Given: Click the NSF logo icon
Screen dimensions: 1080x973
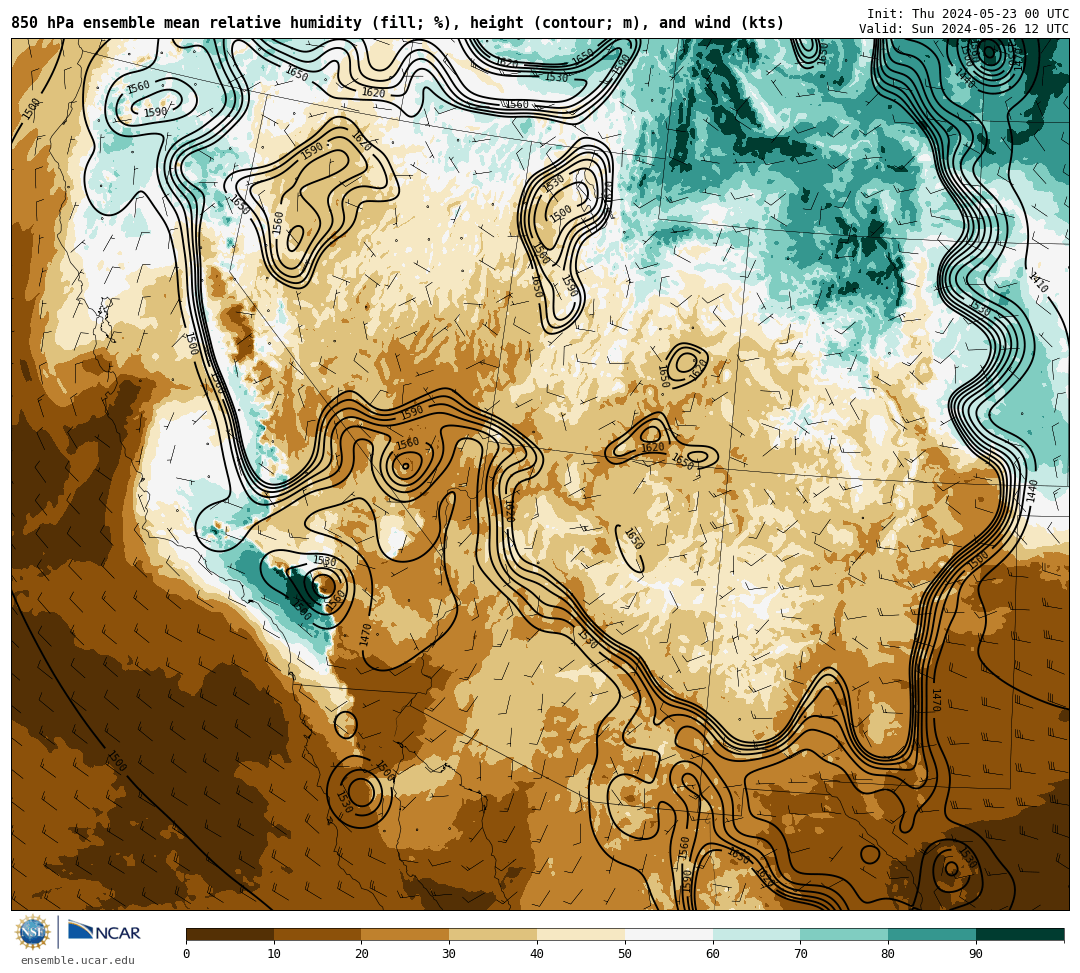Looking at the screenshot, I should pos(33,933).
